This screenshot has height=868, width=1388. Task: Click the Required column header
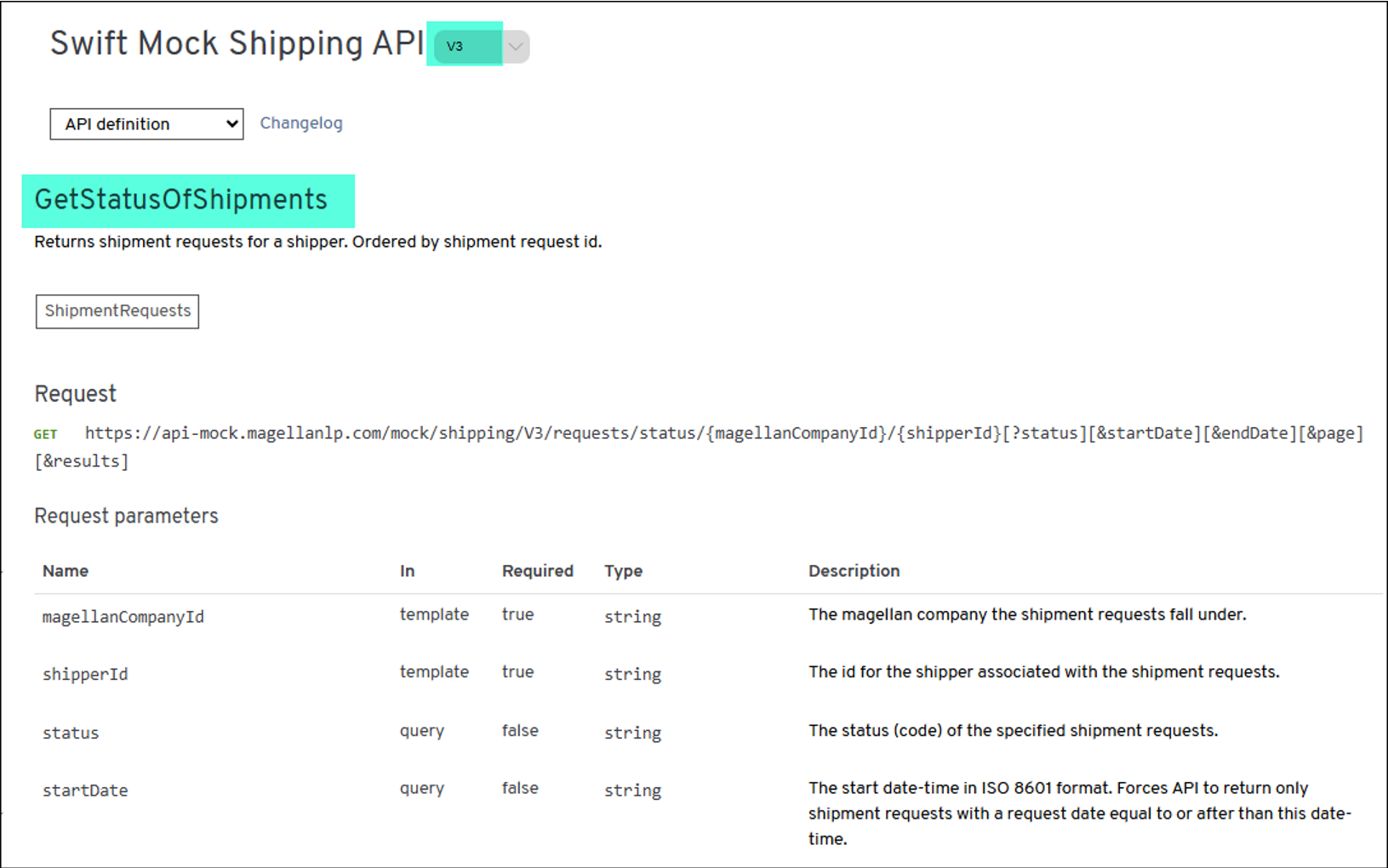(537, 571)
